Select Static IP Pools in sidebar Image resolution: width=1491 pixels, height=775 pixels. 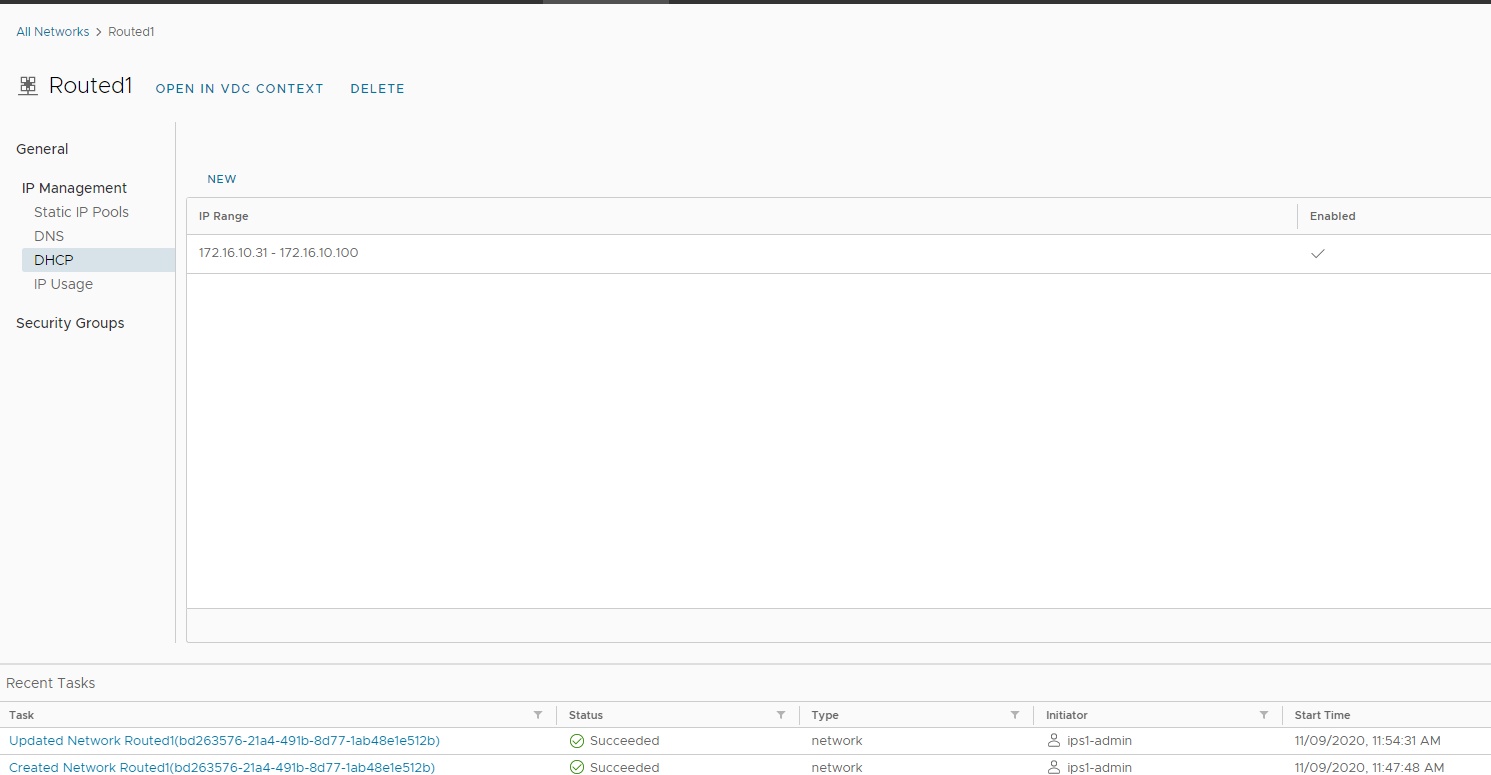coord(81,212)
